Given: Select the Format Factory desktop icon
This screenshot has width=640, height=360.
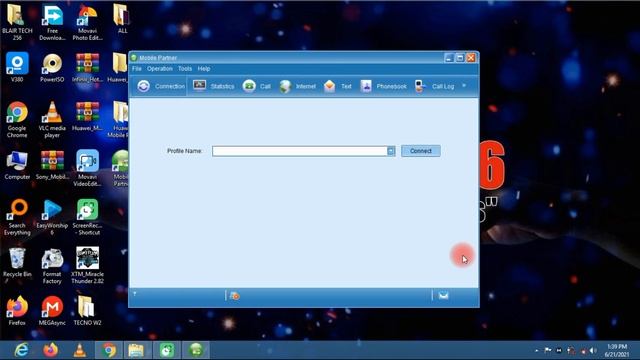Looking at the screenshot, I should [52, 265].
